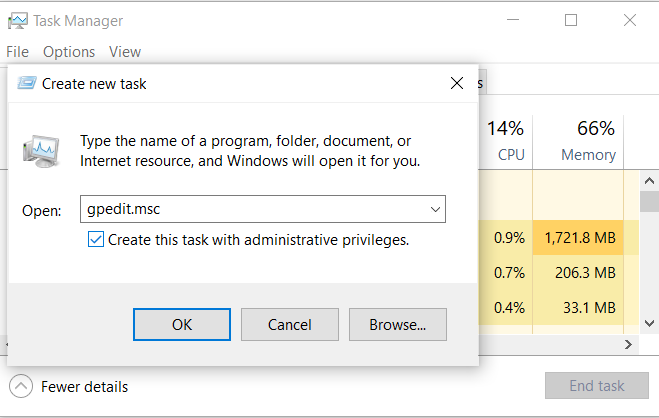
Task: Click the 0.7% CPU value
Action: pos(509,273)
